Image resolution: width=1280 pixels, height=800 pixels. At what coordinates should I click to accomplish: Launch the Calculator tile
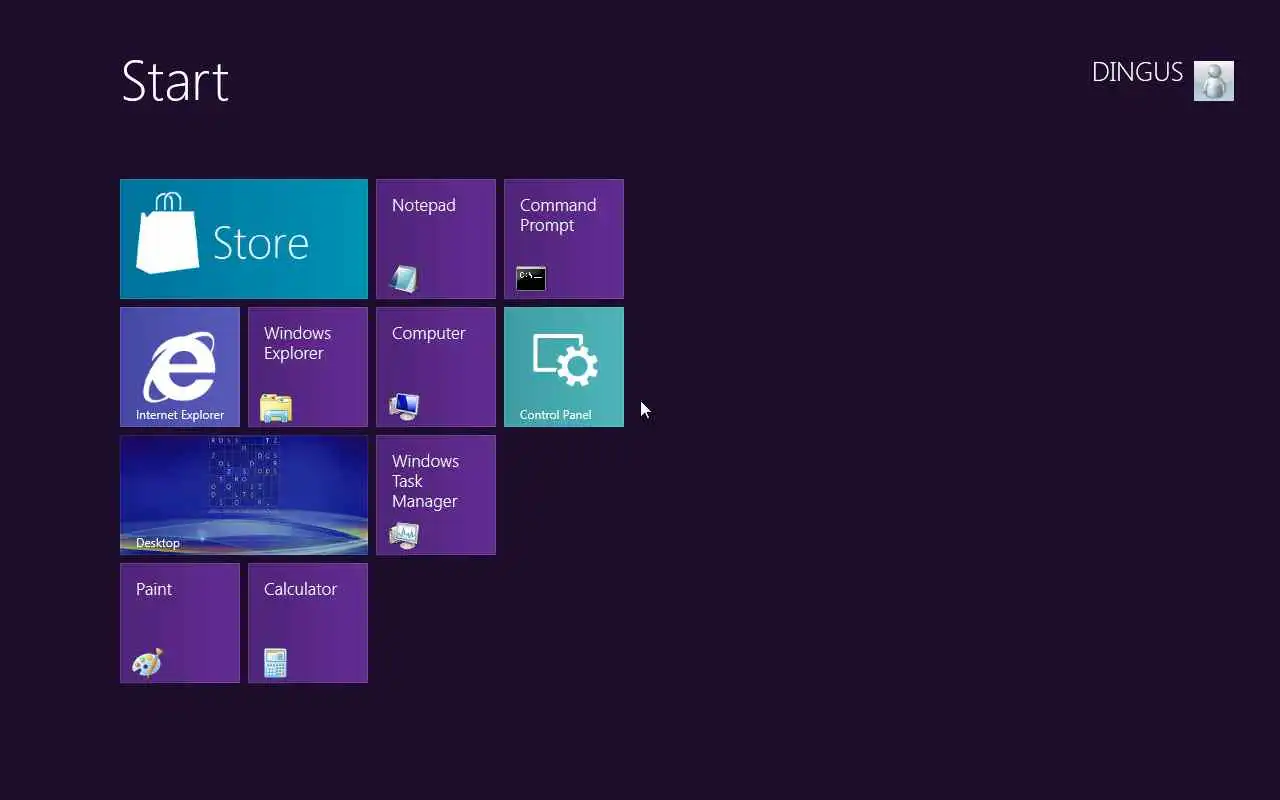tap(308, 623)
